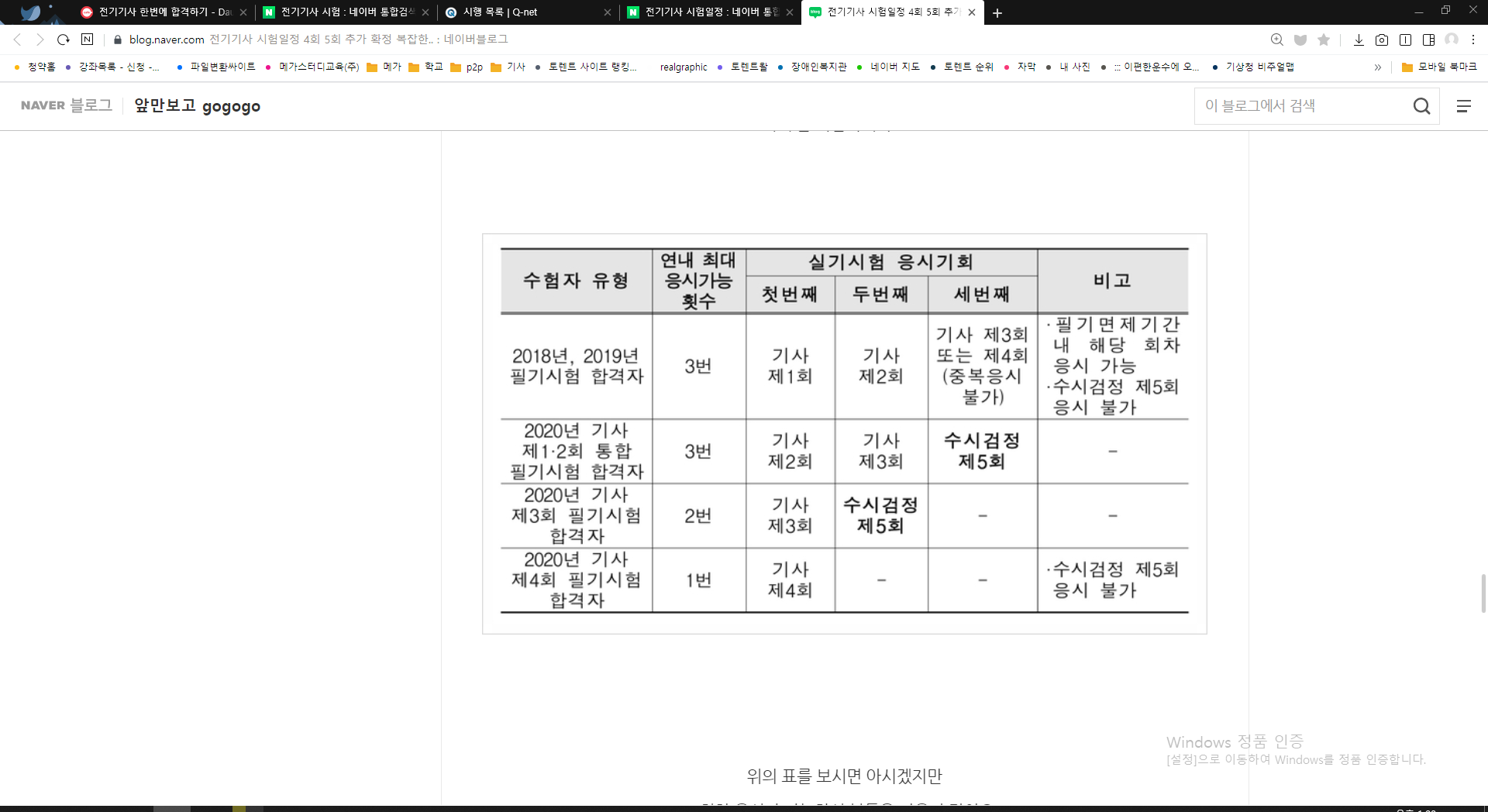Click the Chrome profile avatar
The width and height of the screenshot is (1488, 812).
(1451, 39)
